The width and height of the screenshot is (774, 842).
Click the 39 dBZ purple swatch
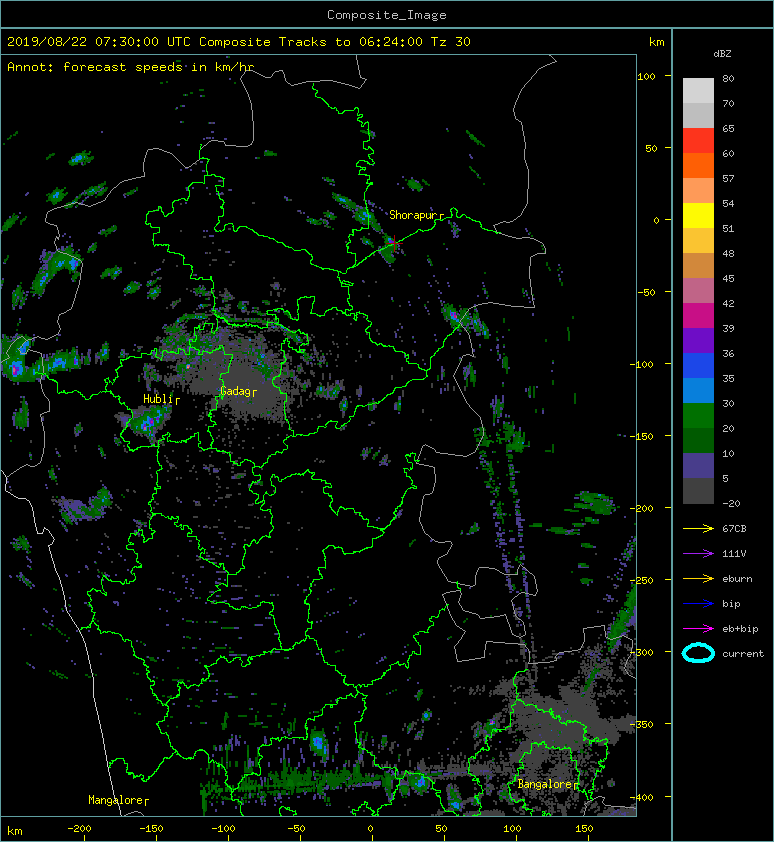[698, 340]
